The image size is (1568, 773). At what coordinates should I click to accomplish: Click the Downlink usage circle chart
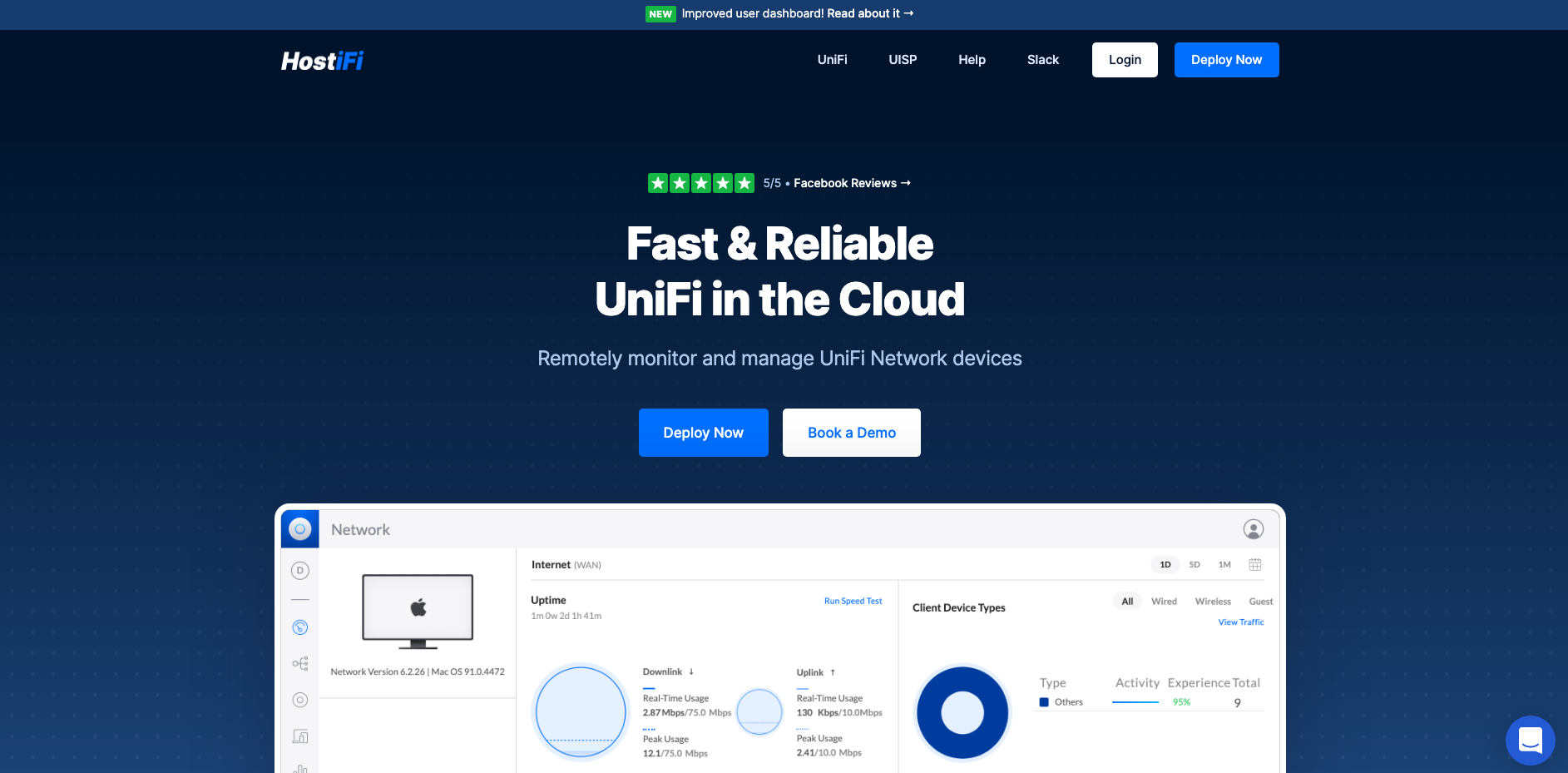click(x=581, y=712)
